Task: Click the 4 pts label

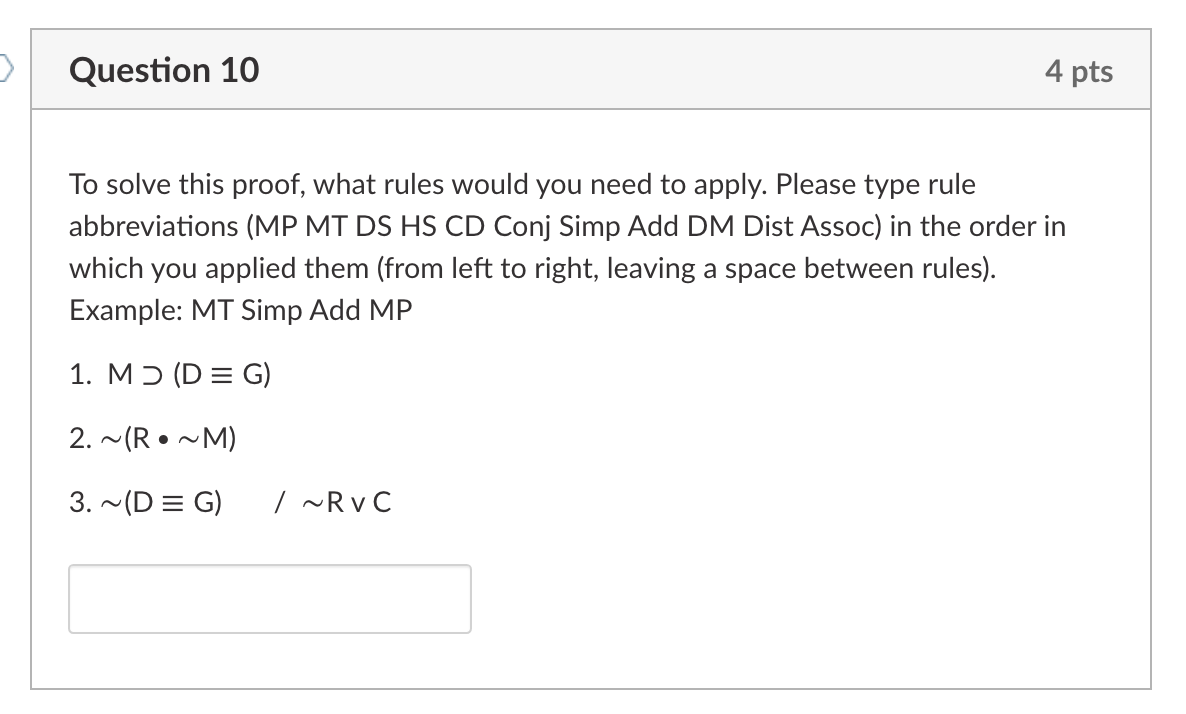Action: click(x=1079, y=71)
